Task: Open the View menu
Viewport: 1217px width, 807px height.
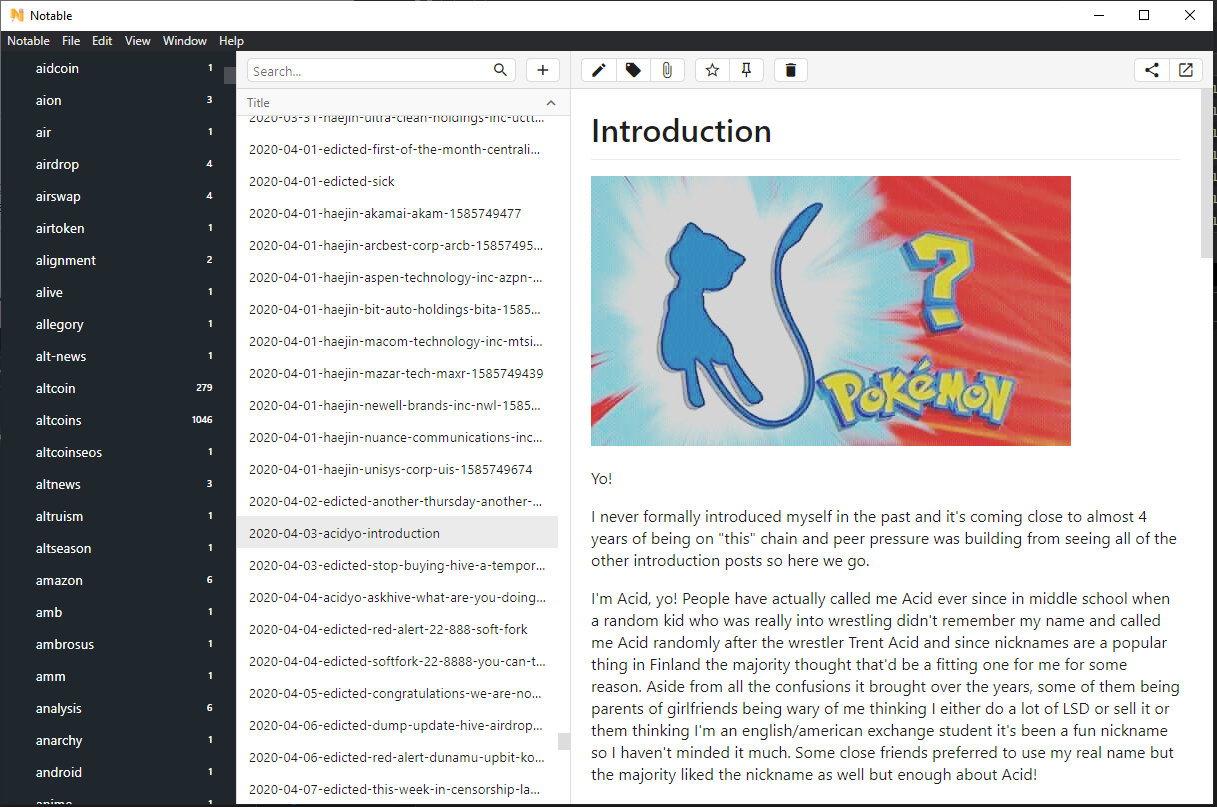Action: tap(138, 41)
